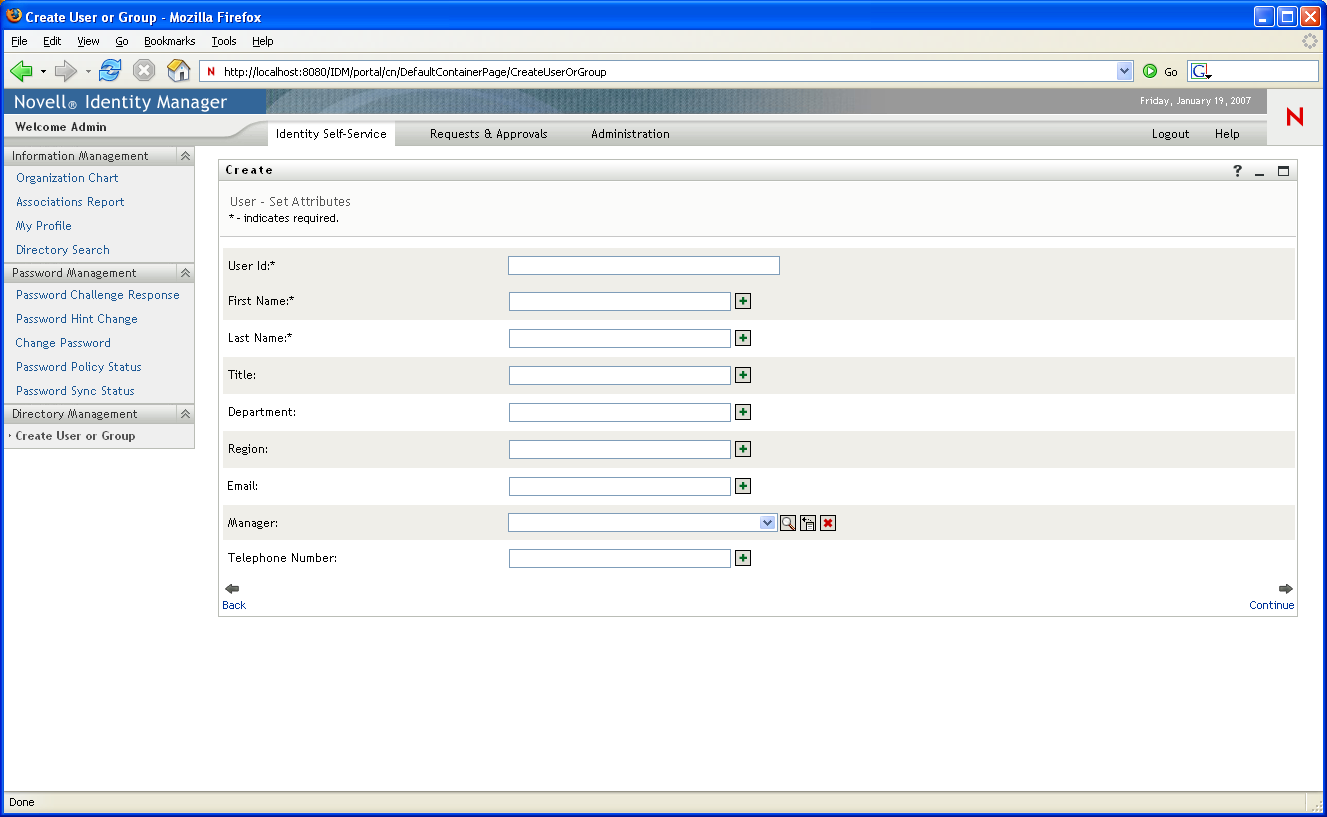The height and width of the screenshot is (817, 1327).
Task: Open the Tools menu
Action: (x=224, y=41)
